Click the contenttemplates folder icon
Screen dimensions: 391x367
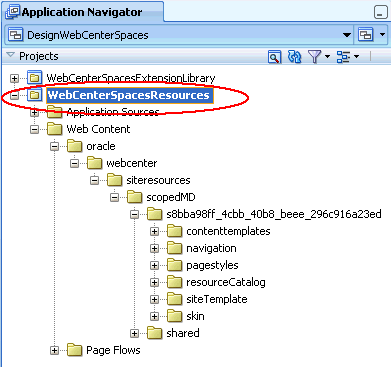pos(174,231)
